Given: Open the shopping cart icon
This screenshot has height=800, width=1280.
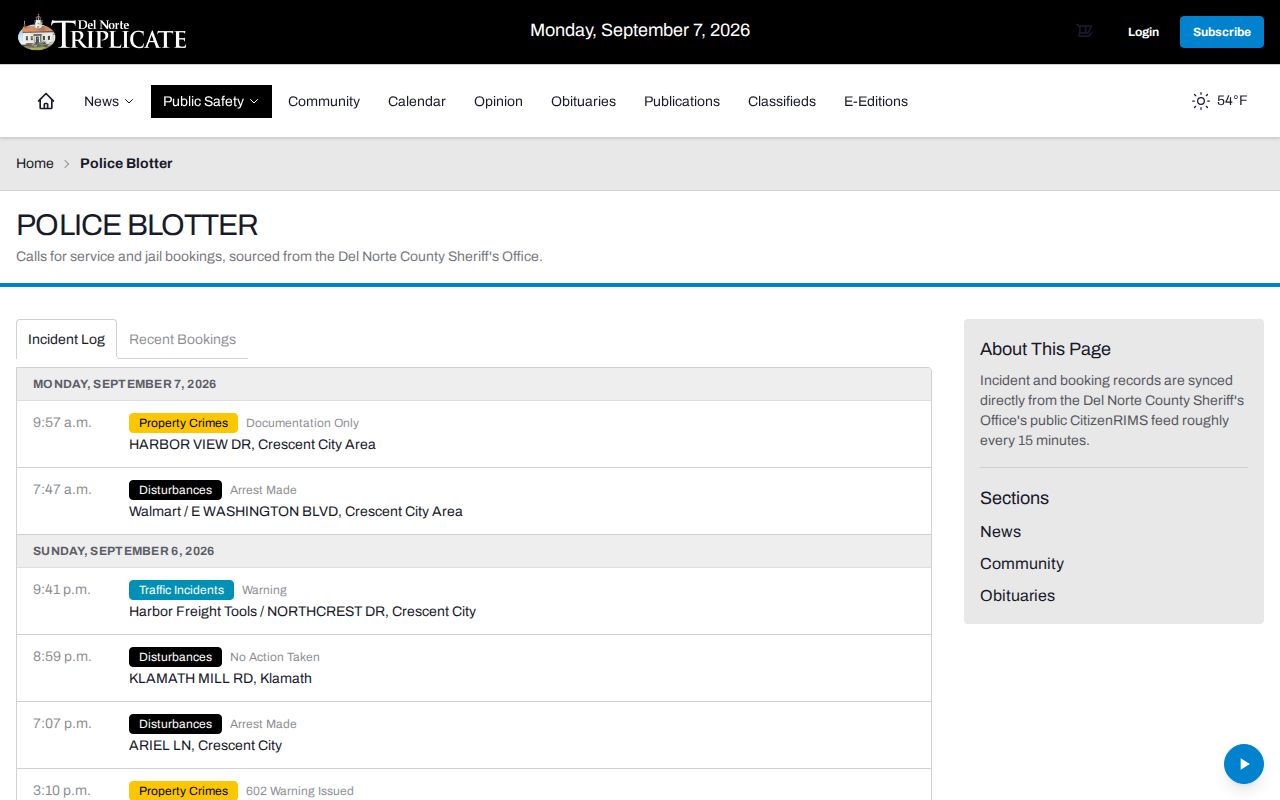Looking at the screenshot, I should [x=1084, y=31].
